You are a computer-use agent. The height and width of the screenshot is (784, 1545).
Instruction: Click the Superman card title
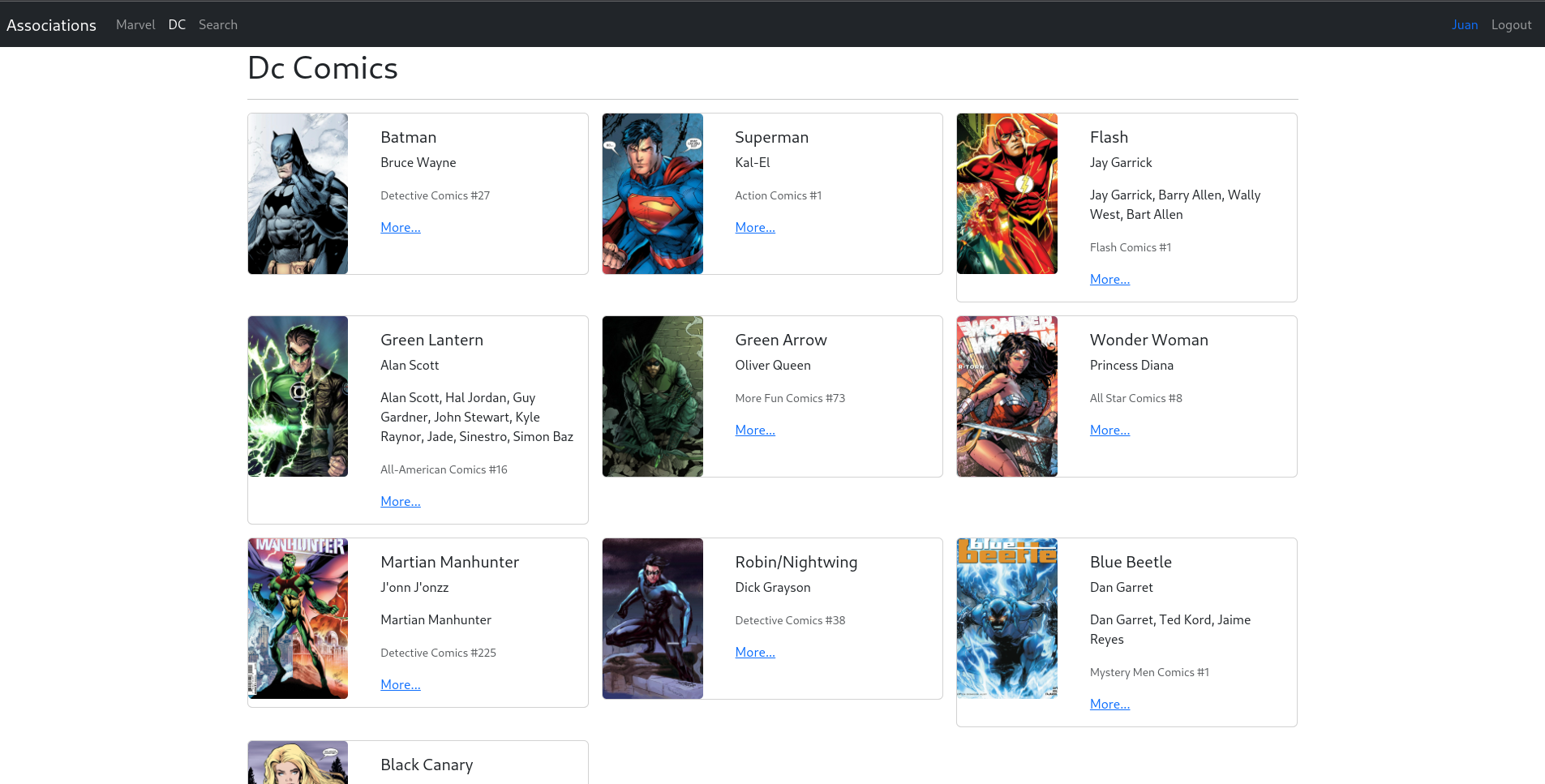772,137
